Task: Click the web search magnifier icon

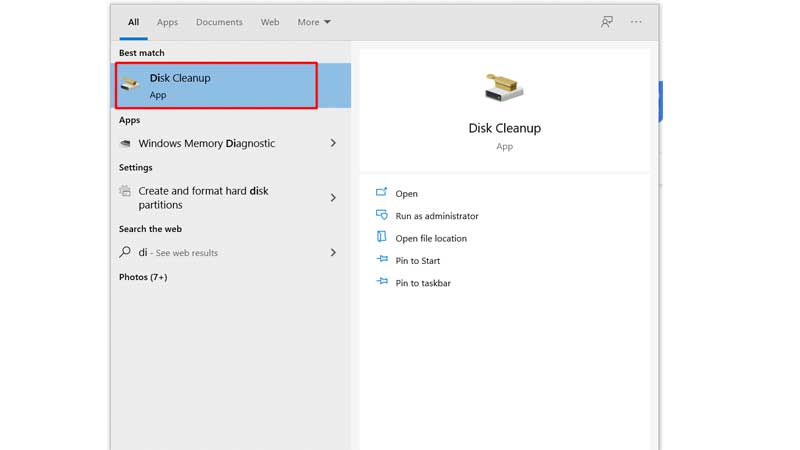Action: tap(126, 253)
